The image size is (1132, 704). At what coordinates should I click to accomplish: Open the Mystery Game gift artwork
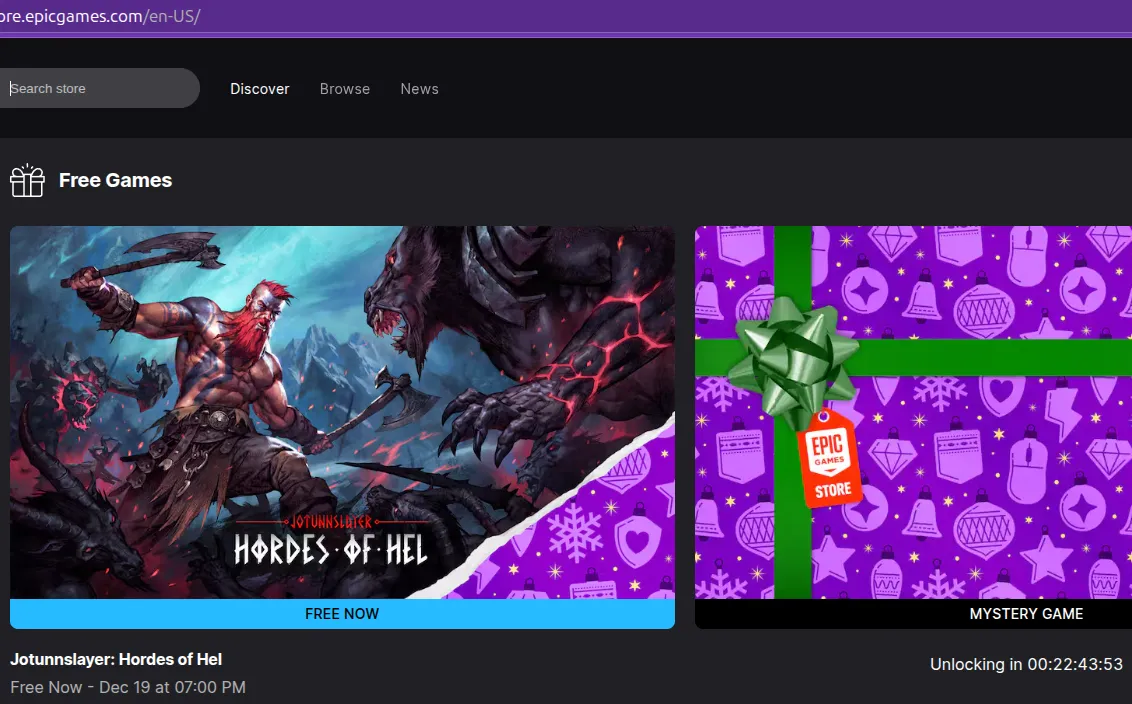click(913, 412)
